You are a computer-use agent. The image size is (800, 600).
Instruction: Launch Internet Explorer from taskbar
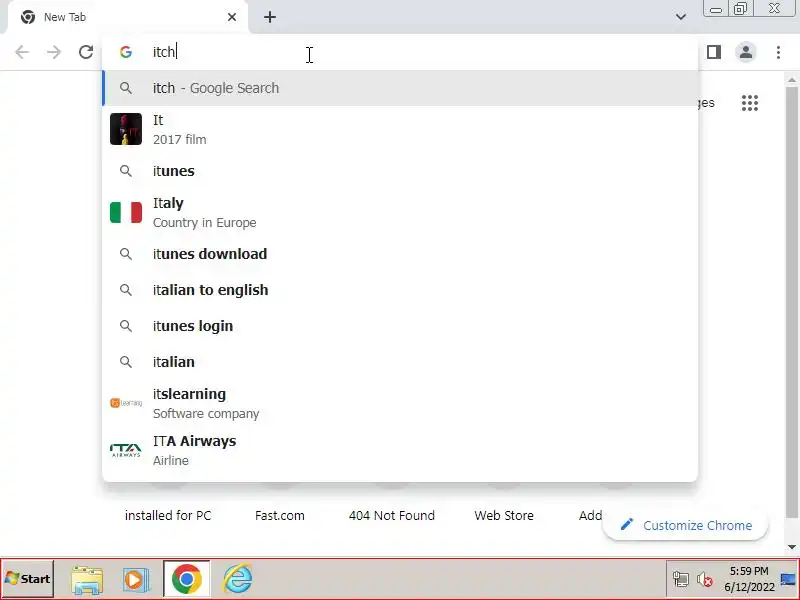coord(238,579)
